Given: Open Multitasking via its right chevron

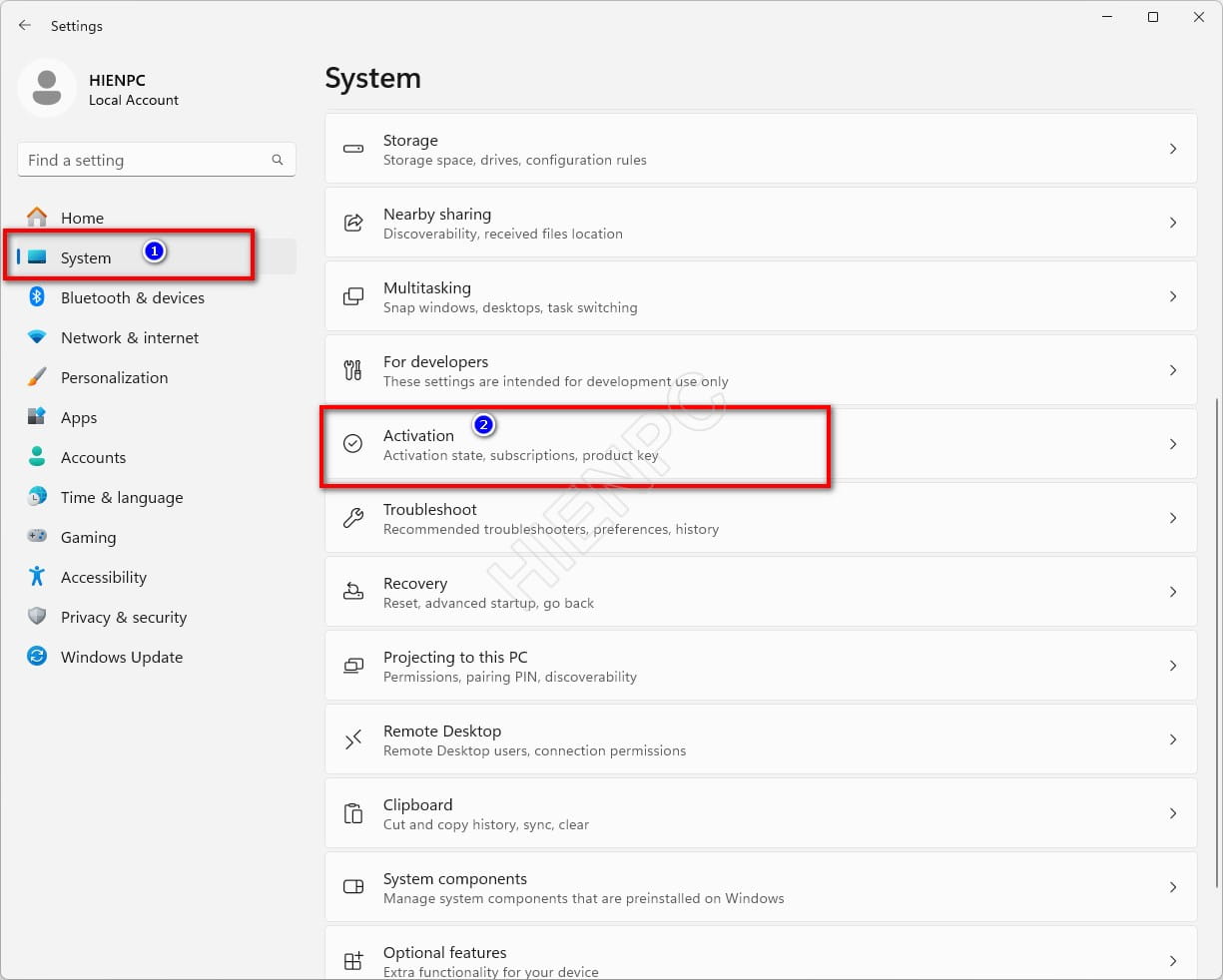Looking at the screenshot, I should [1173, 296].
